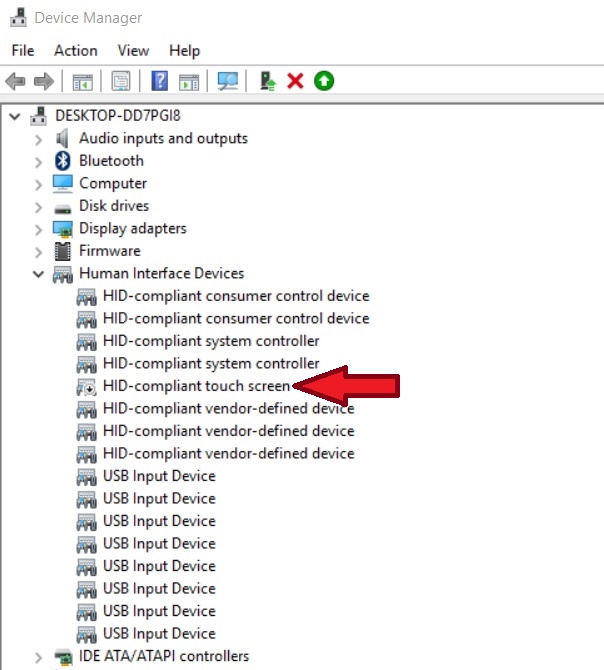Image resolution: width=604 pixels, height=670 pixels.
Task: Select the Human Interface Devices label
Action: pyautogui.click(x=161, y=273)
